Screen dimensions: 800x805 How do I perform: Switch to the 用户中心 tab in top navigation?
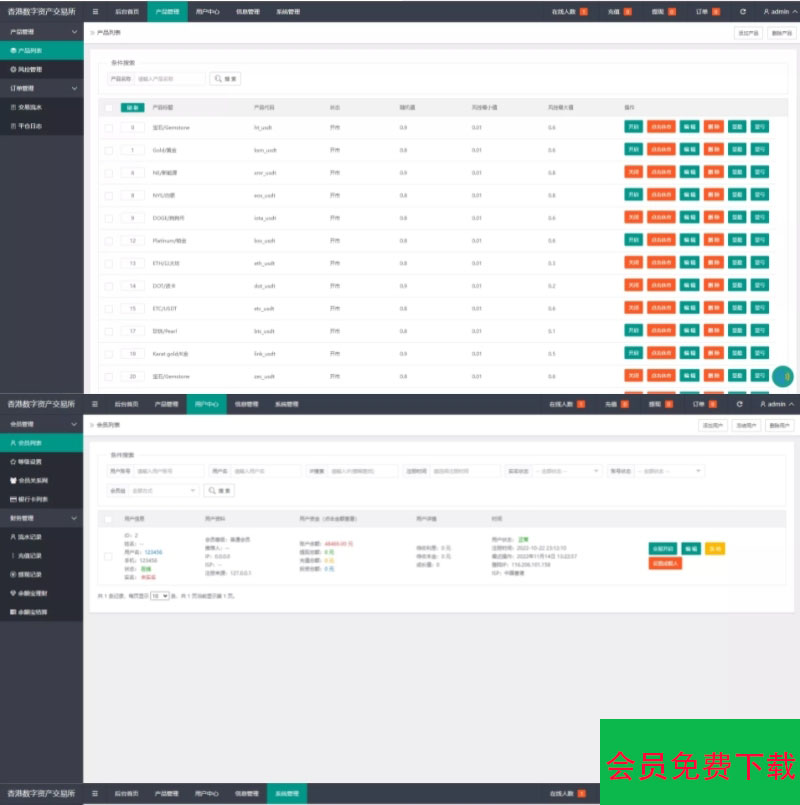pyautogui.click(x=207, y=11)
